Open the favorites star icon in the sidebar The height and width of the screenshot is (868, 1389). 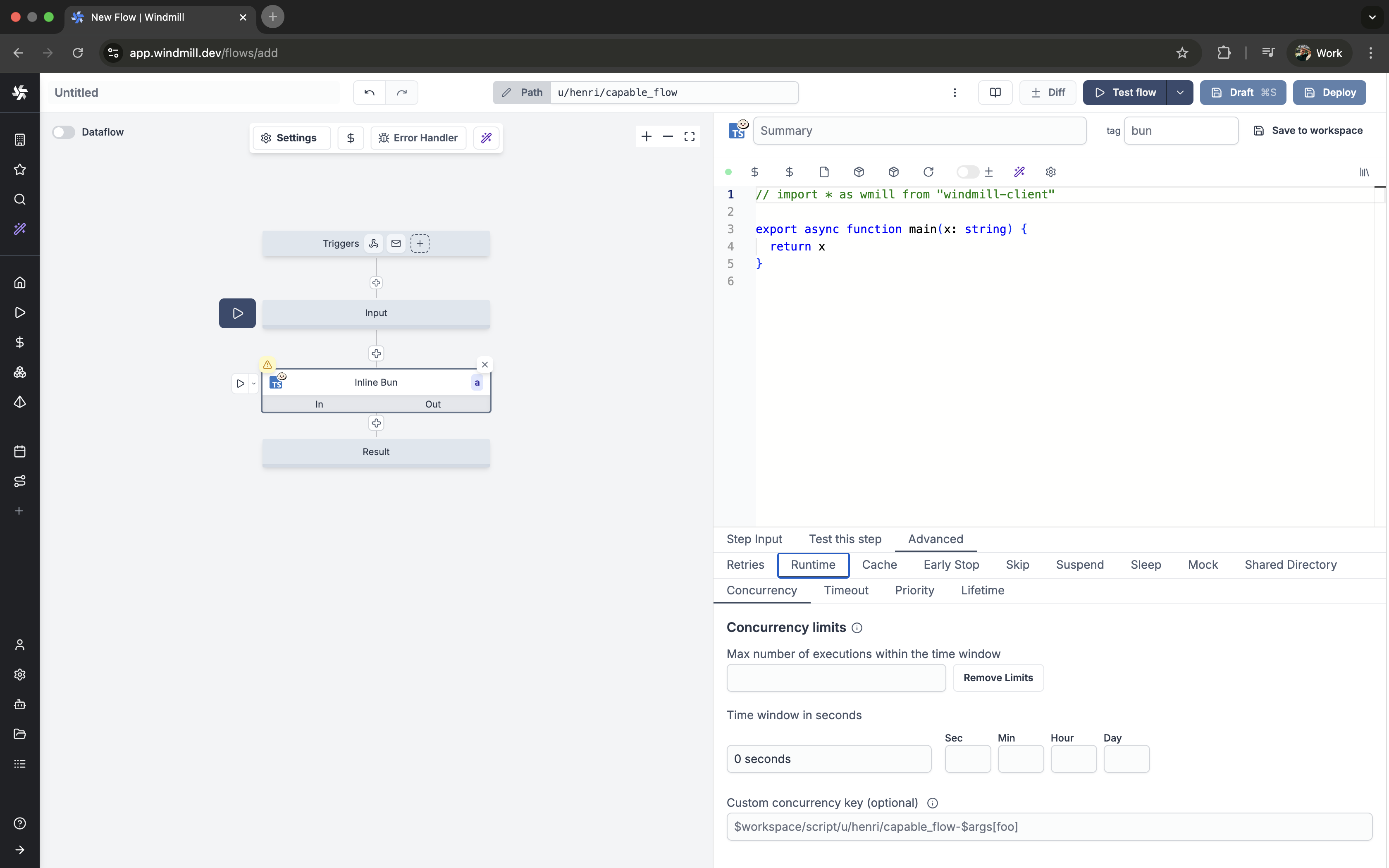point(19,169)
